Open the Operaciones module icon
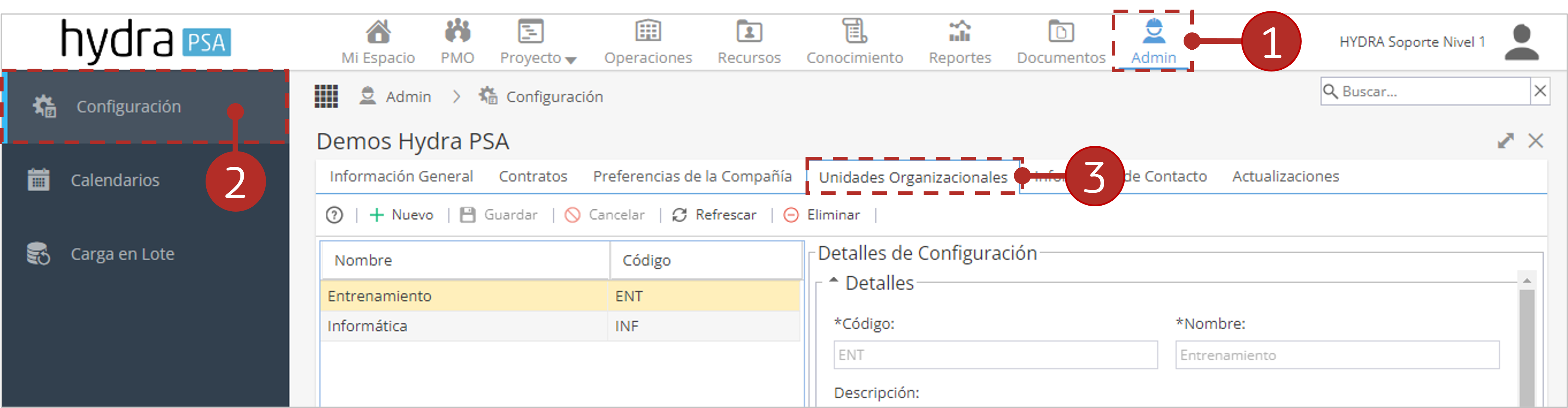The width and height of the screenshot is (1568, 408). [x=648, y=31]
